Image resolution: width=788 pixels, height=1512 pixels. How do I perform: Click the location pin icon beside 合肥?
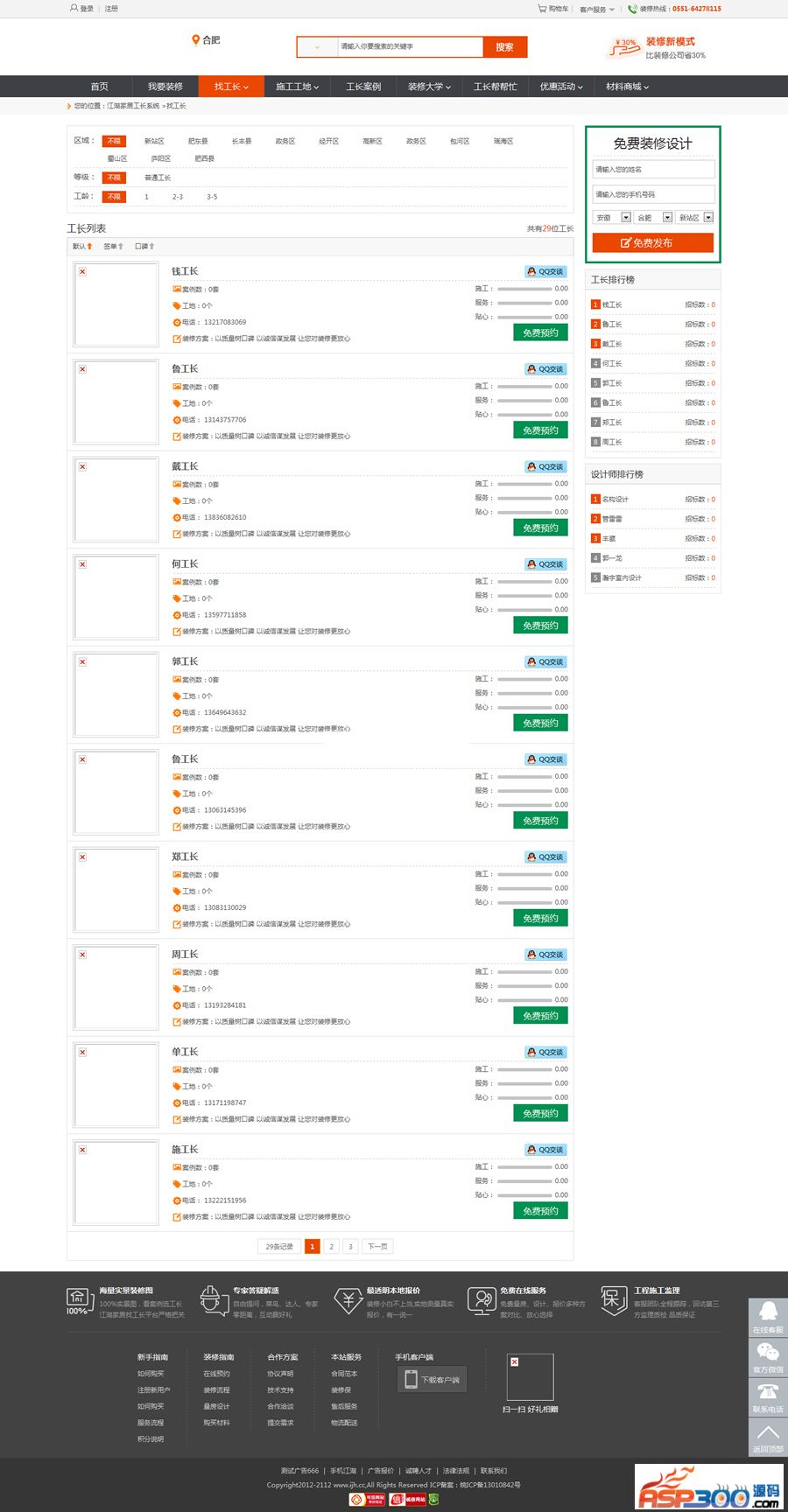click(196, 40)
